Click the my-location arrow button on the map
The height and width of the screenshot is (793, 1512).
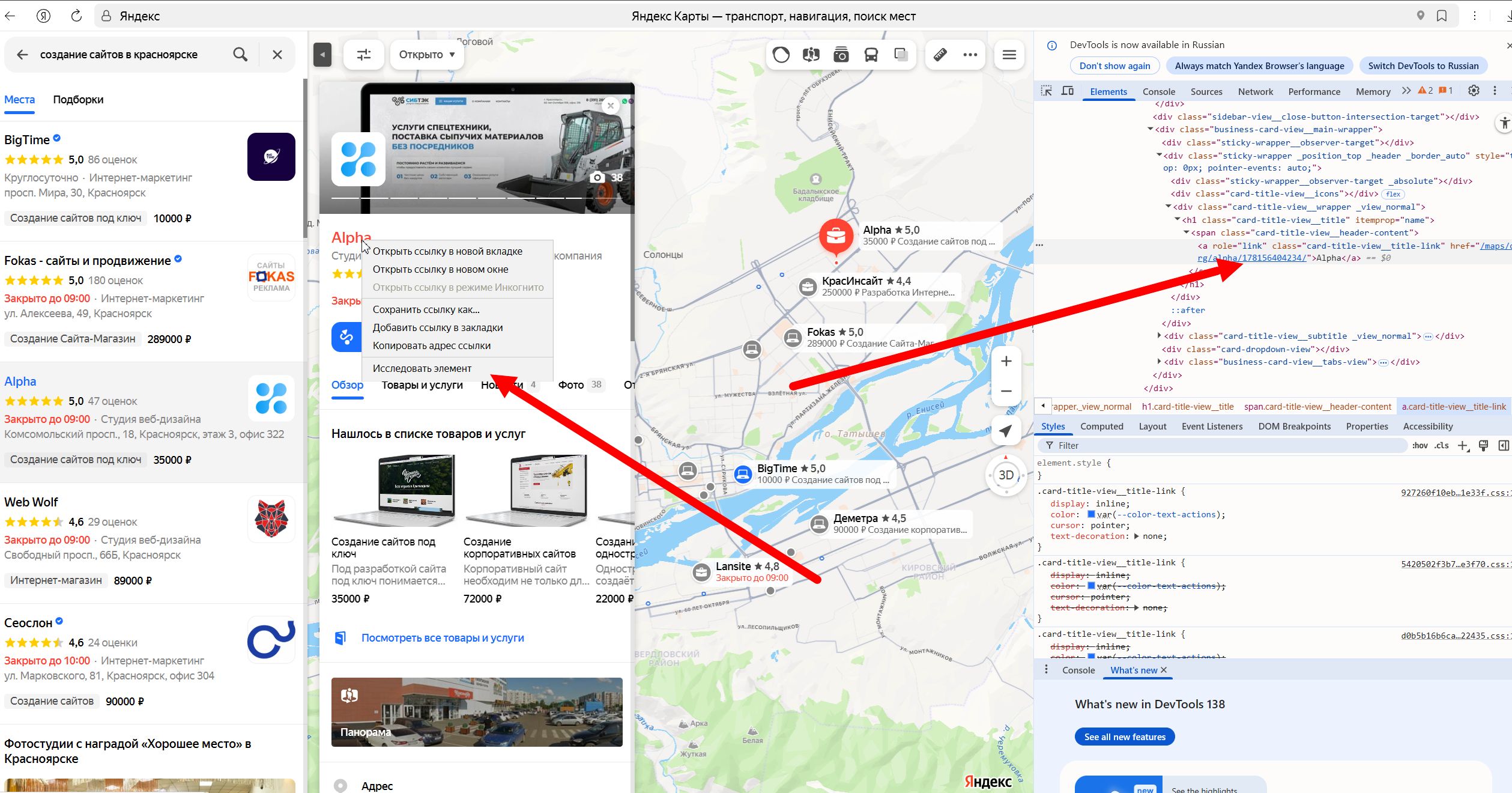1006,431
